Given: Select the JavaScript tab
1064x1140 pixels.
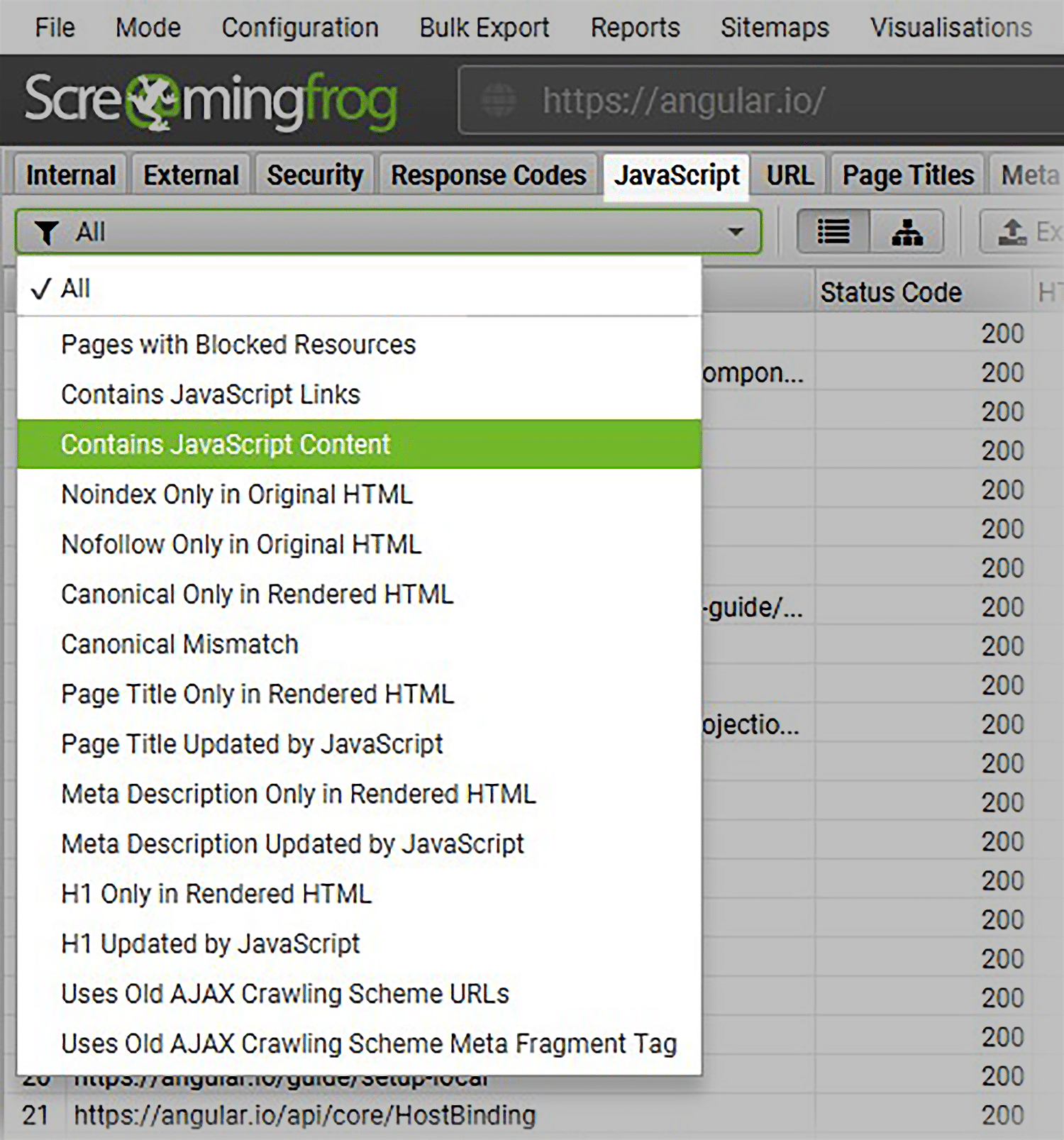Looking at the screenshot, I should click(677, 176).
